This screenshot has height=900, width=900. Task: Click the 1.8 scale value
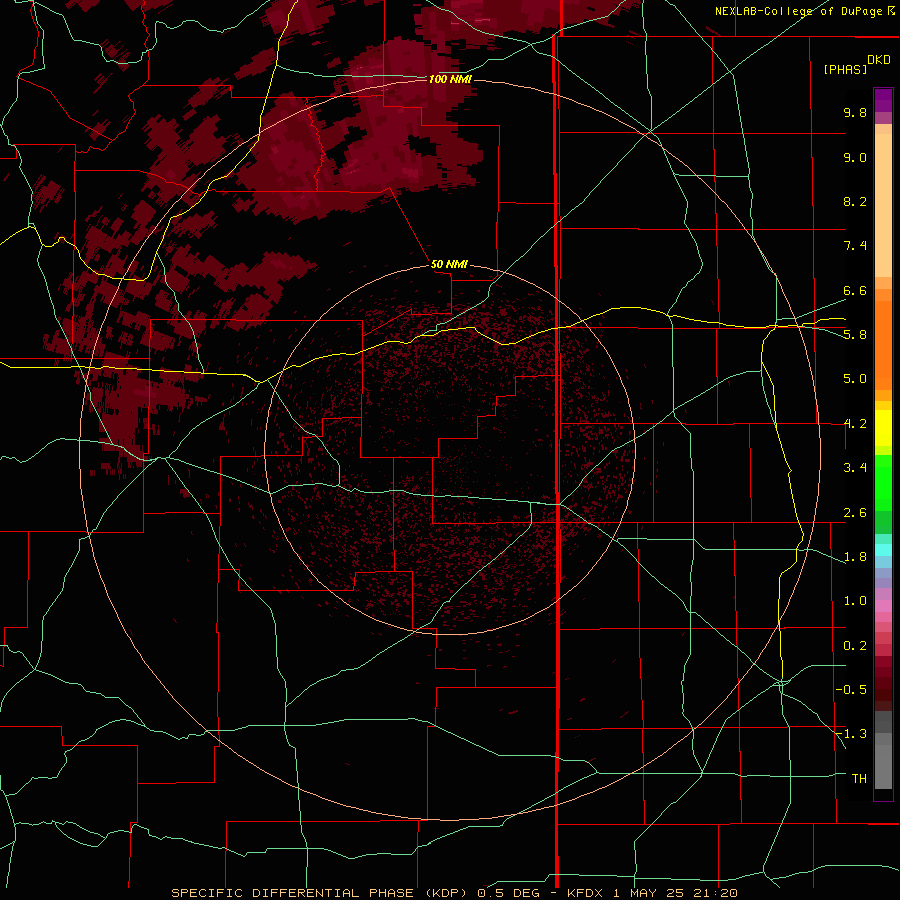pyautogui.click(x=855, y=557)
